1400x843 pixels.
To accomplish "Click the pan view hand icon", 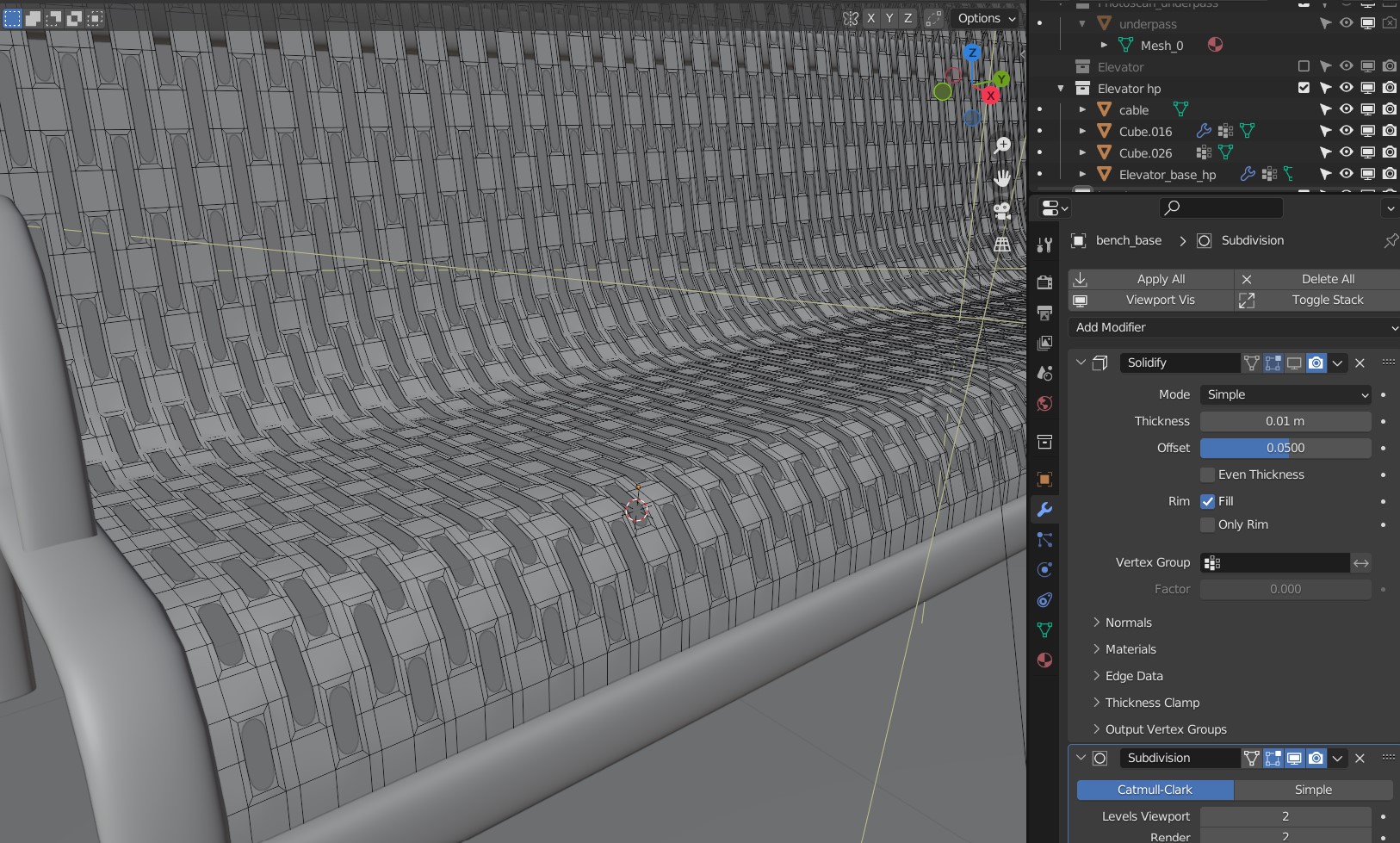I will [1002, 179].
